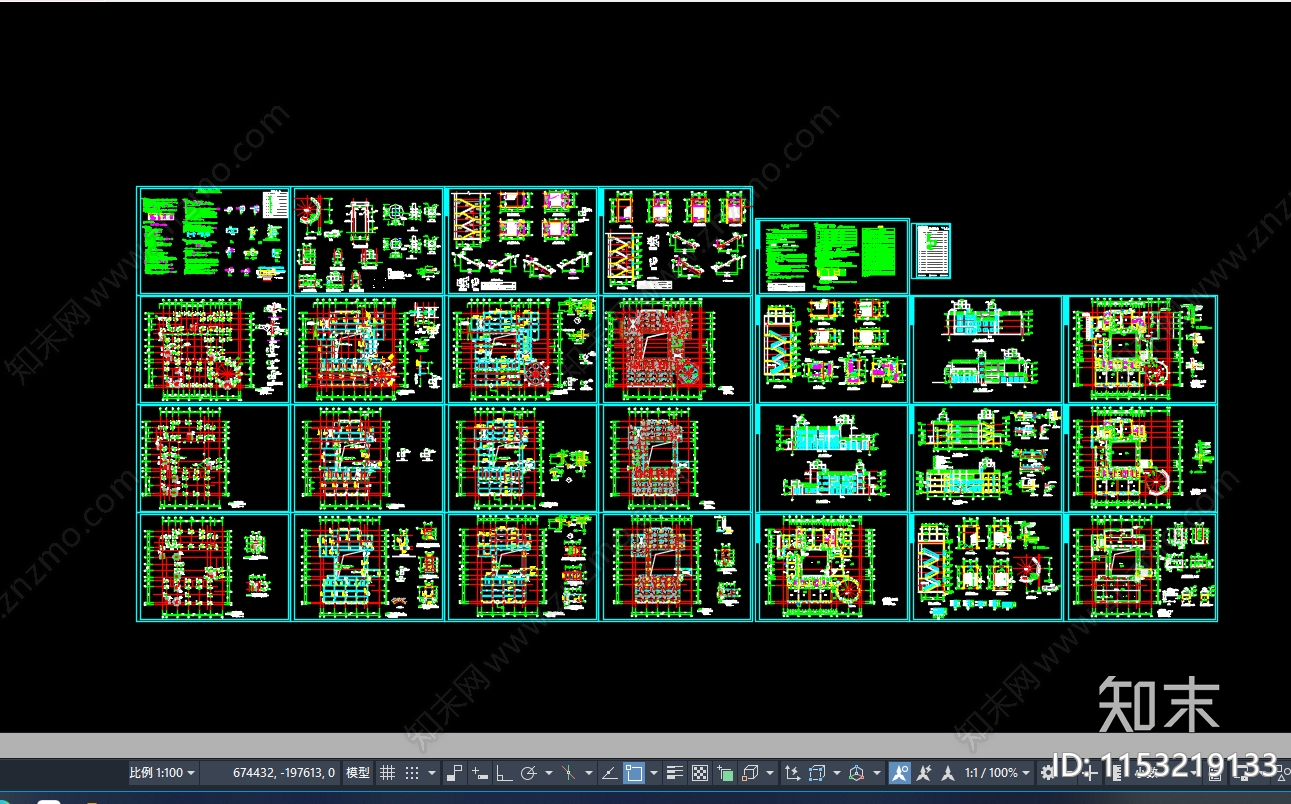Toggle lineweight display icon

(674, 772)
